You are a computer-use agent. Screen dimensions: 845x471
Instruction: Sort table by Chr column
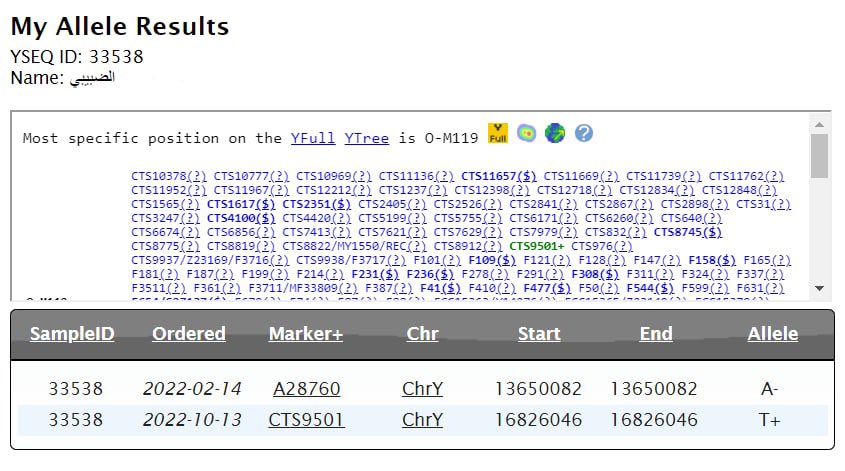coord(422,334)
